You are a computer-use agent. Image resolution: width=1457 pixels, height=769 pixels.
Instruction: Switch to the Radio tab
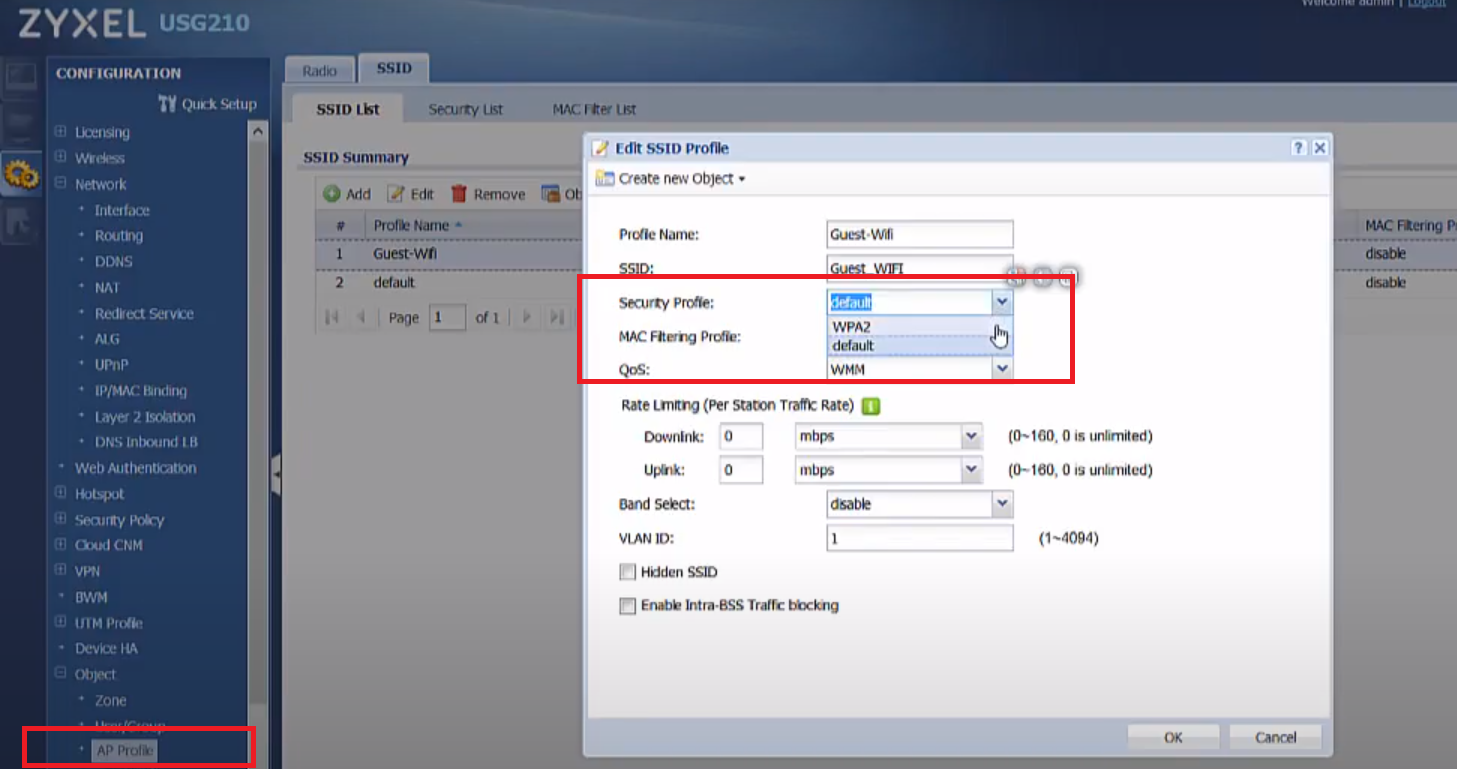click(x=319, y=71)
